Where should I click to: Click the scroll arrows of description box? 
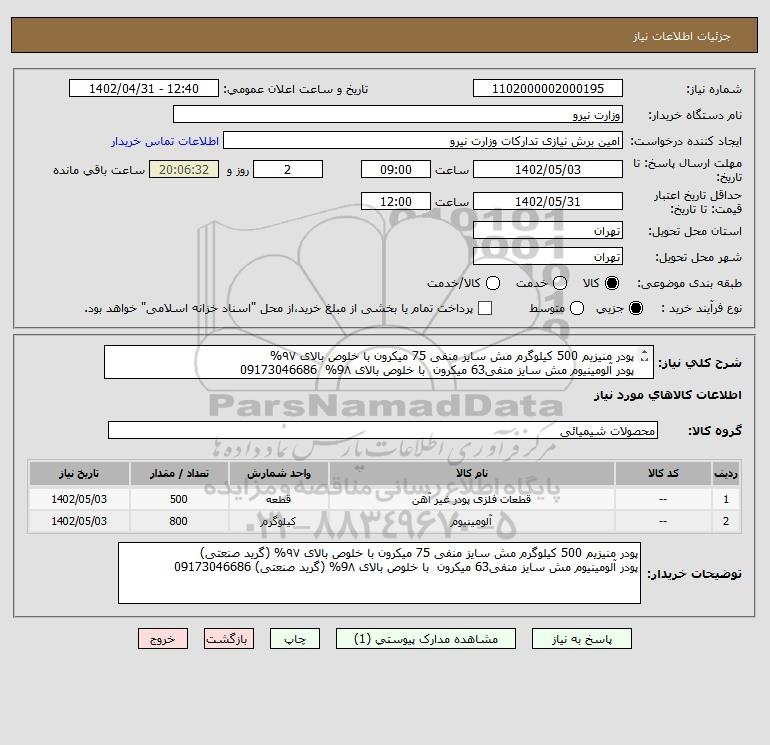coord(645,355)
